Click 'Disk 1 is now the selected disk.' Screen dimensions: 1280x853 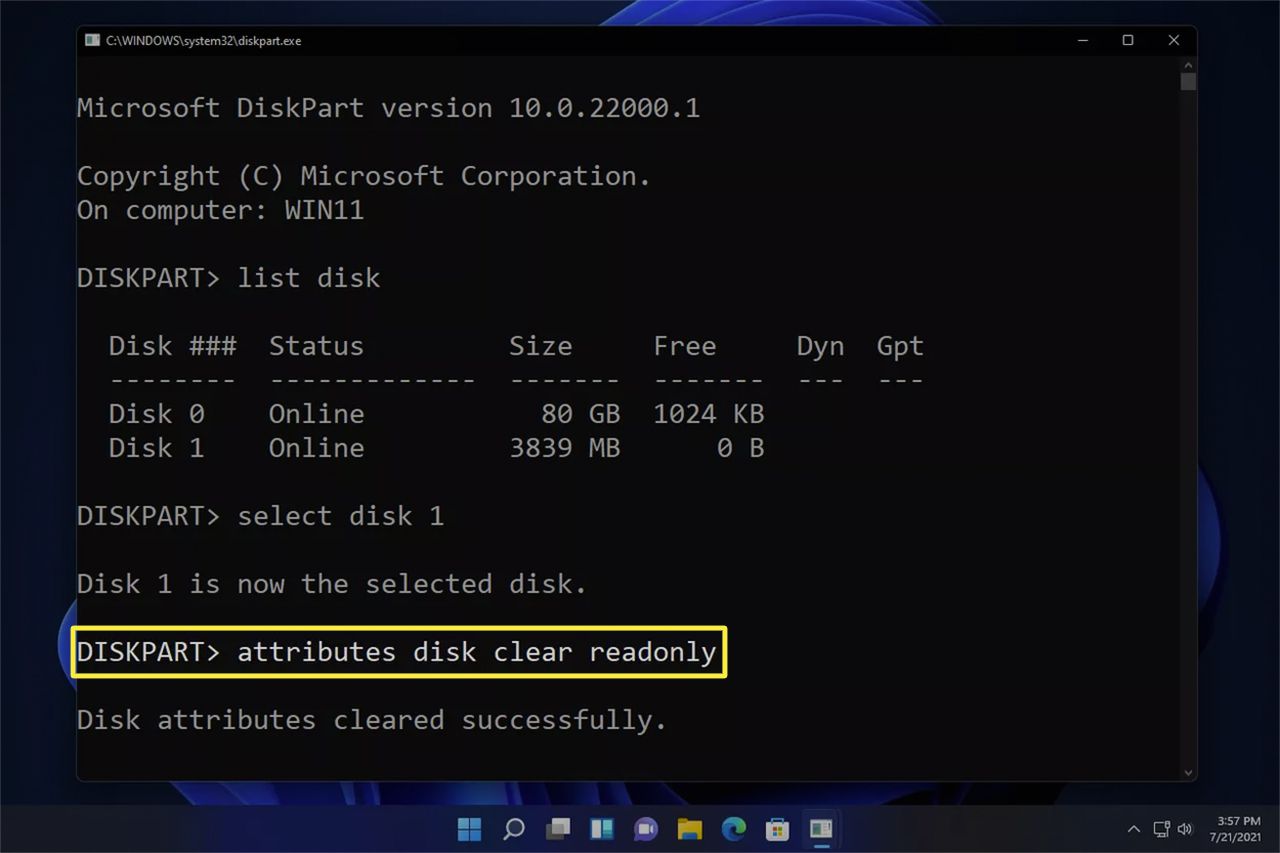332,584
